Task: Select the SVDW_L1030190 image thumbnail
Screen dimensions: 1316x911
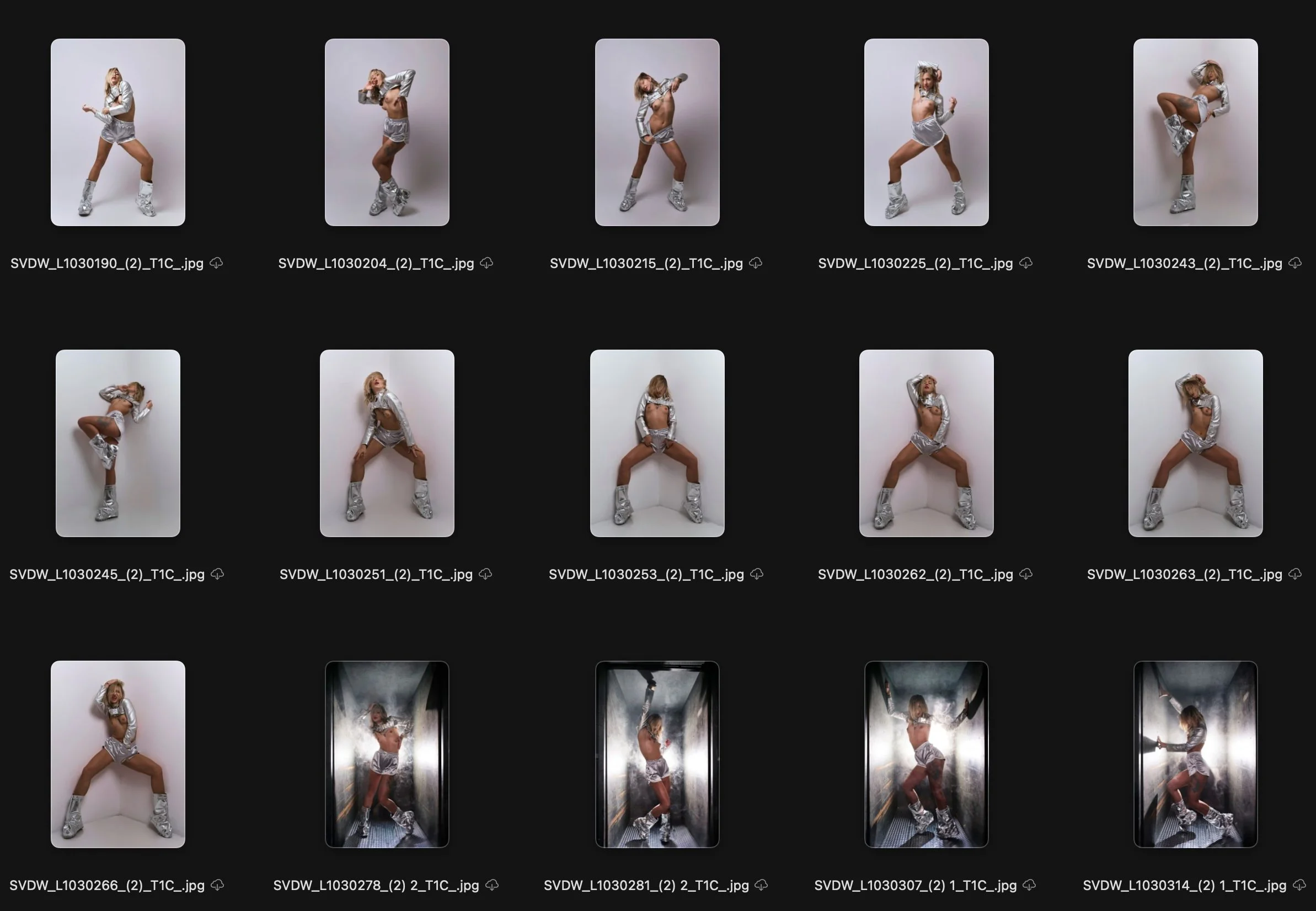Action: point(117,132)
